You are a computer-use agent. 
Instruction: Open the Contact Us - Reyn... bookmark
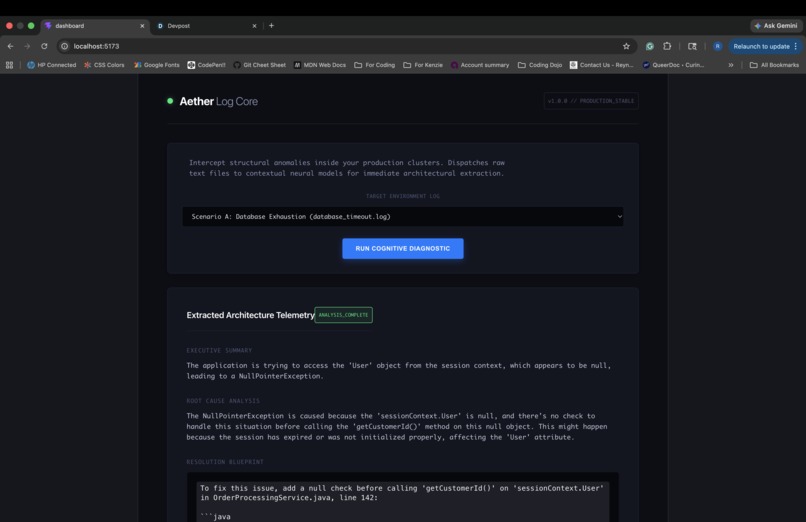click(x=601, y=65)
